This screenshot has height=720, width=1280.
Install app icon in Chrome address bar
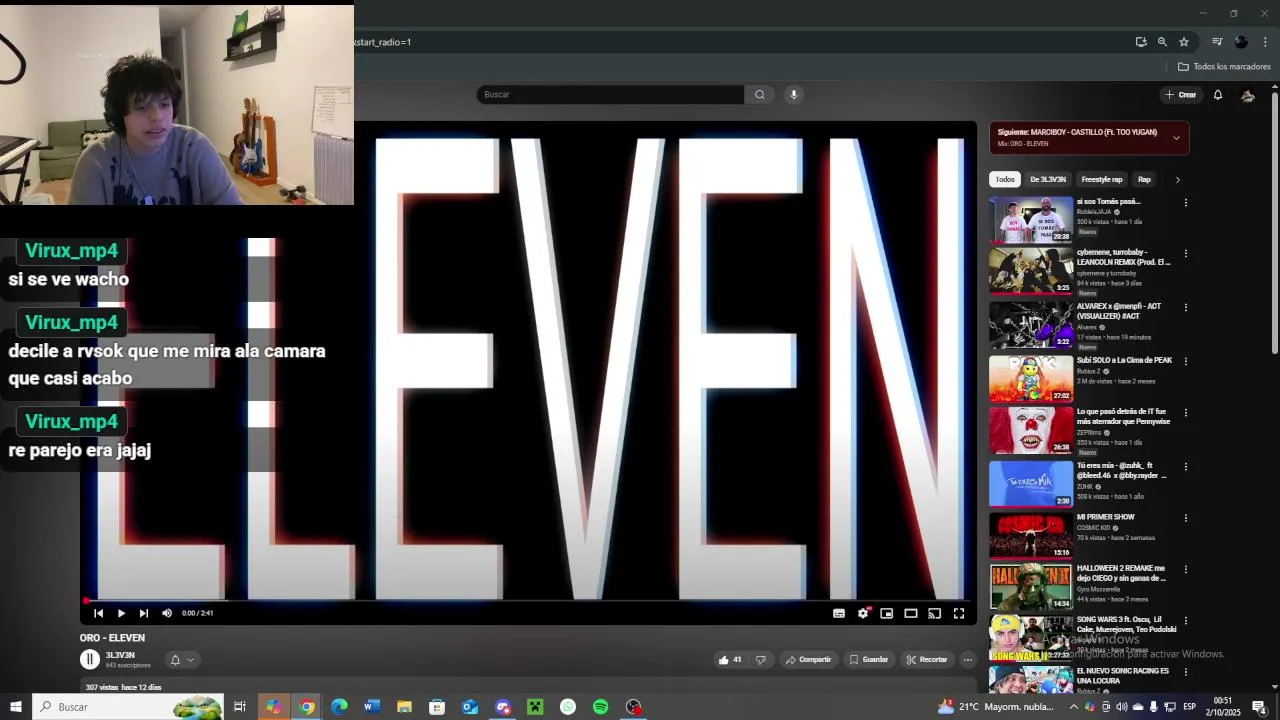coord(1141,42)
